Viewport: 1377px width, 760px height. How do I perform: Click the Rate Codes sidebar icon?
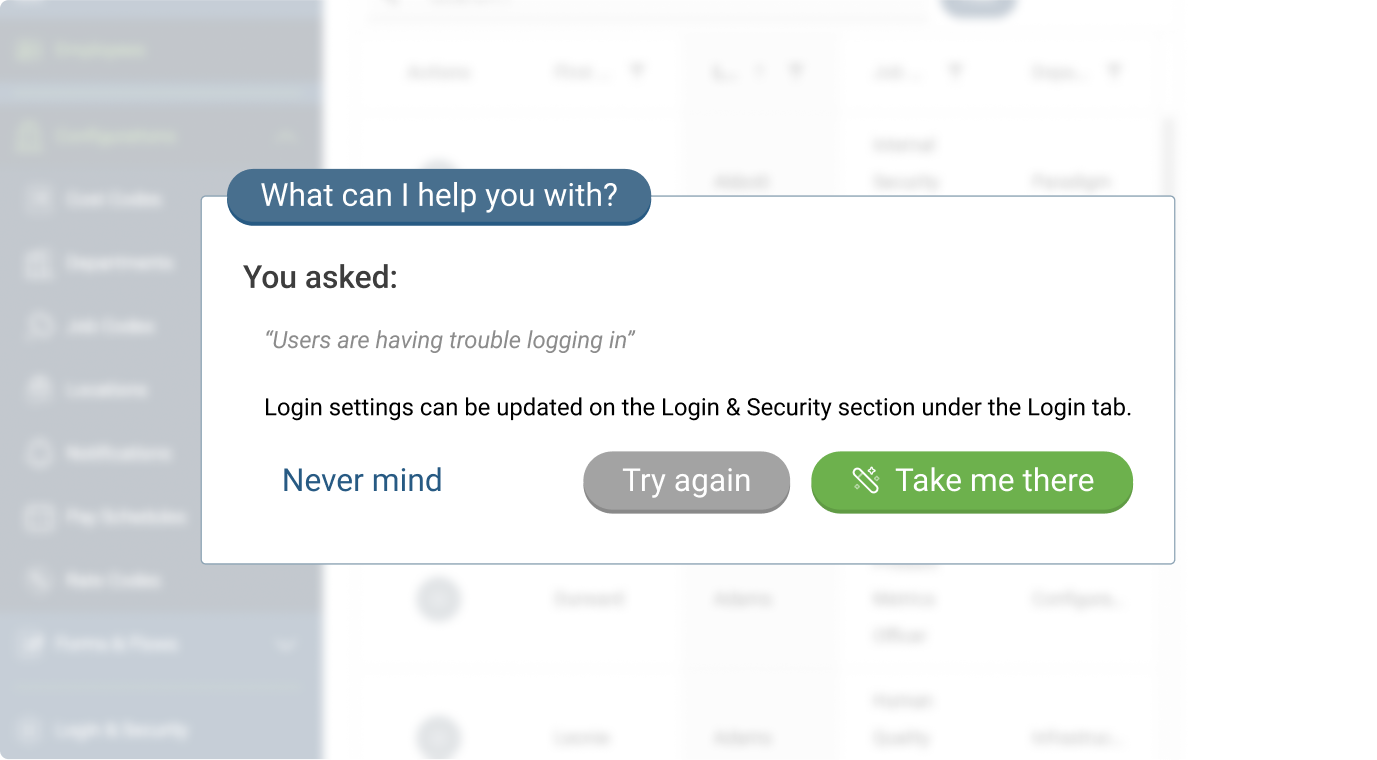tap(38, 580)
